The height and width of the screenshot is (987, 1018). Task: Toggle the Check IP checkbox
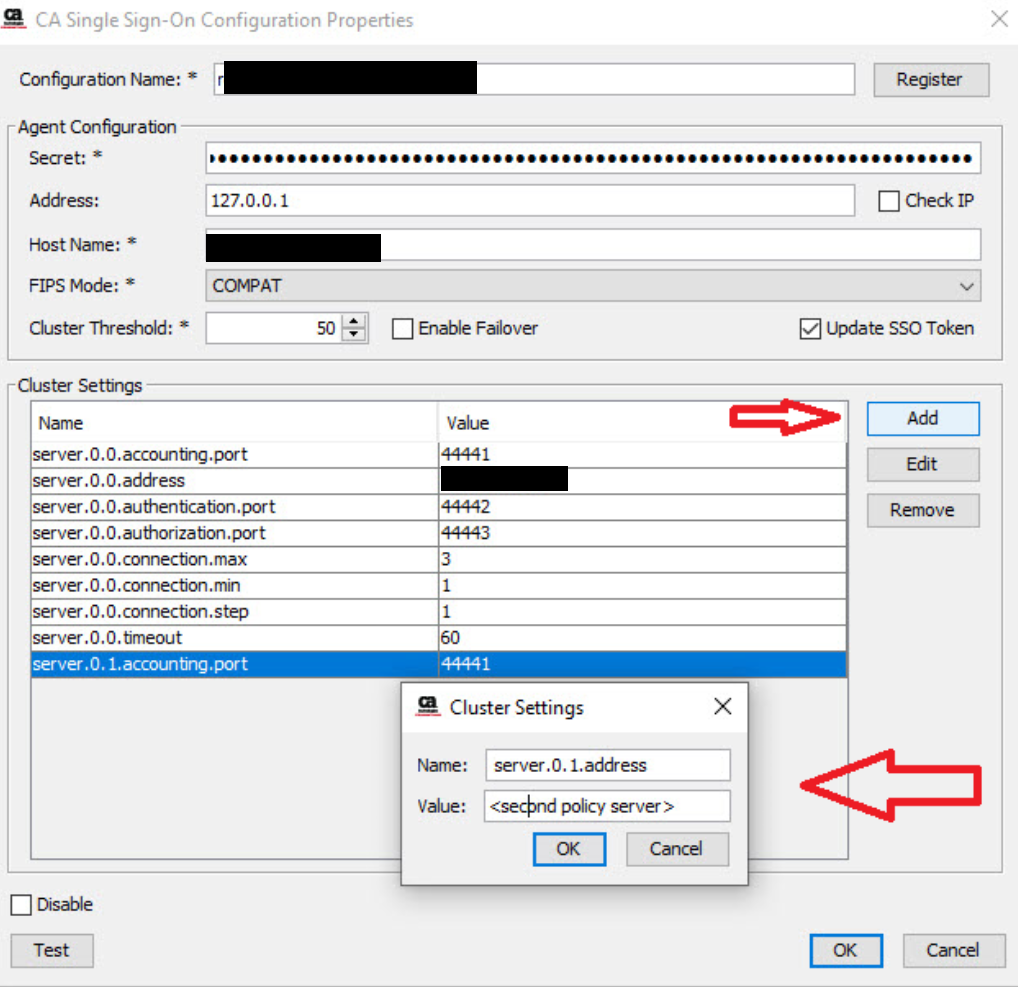889,201
